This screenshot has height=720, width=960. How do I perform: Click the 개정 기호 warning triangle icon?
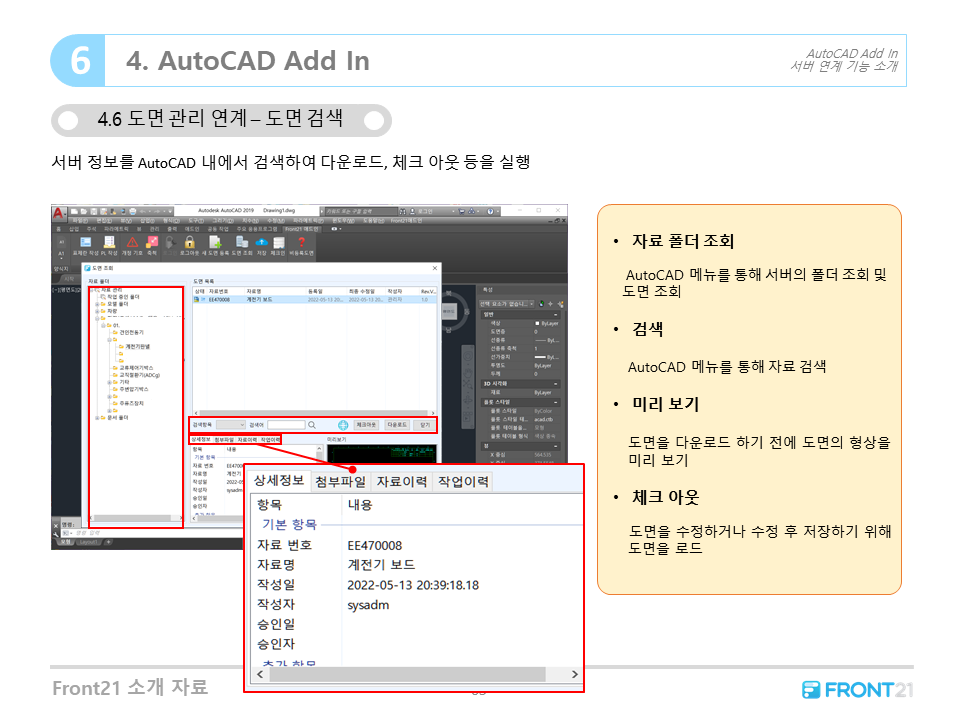(x=132, y=243)
